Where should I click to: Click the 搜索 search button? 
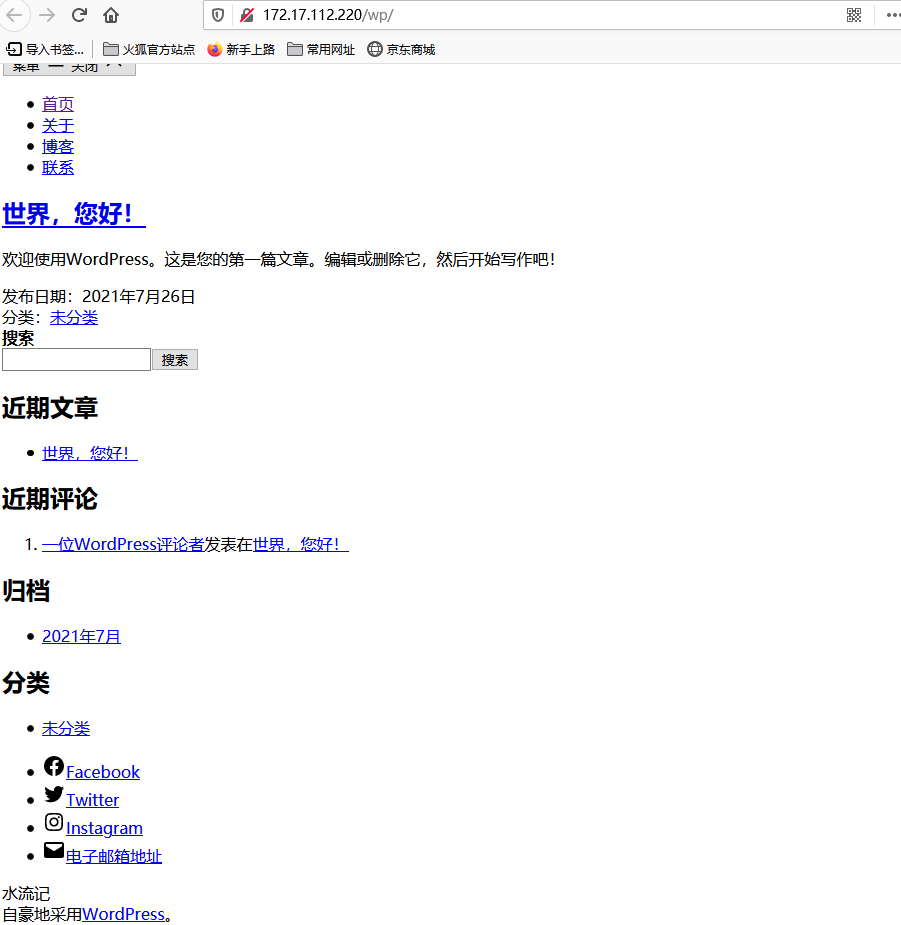click(175, 360)
